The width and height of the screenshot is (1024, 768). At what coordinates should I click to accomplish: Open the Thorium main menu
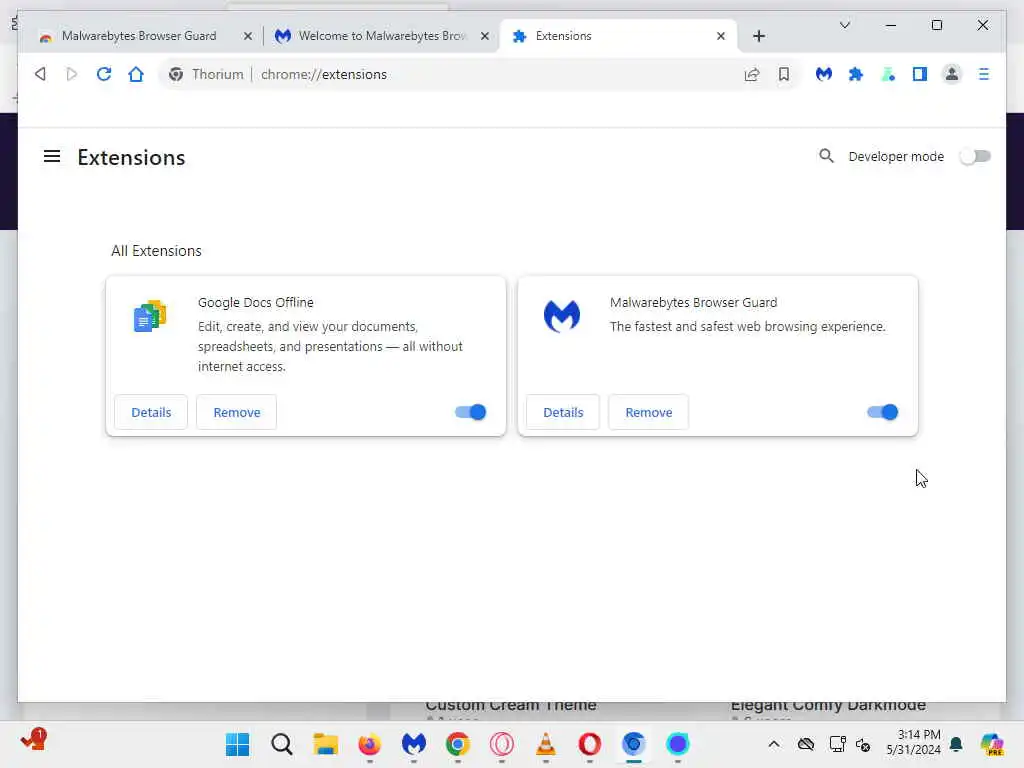984,74
